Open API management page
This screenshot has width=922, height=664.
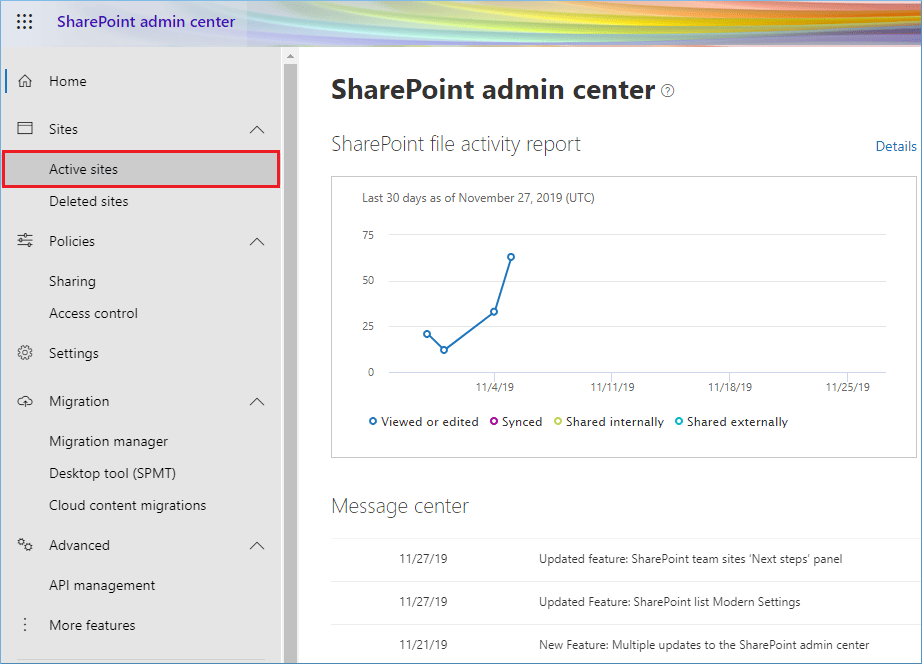tap(102, 585)
